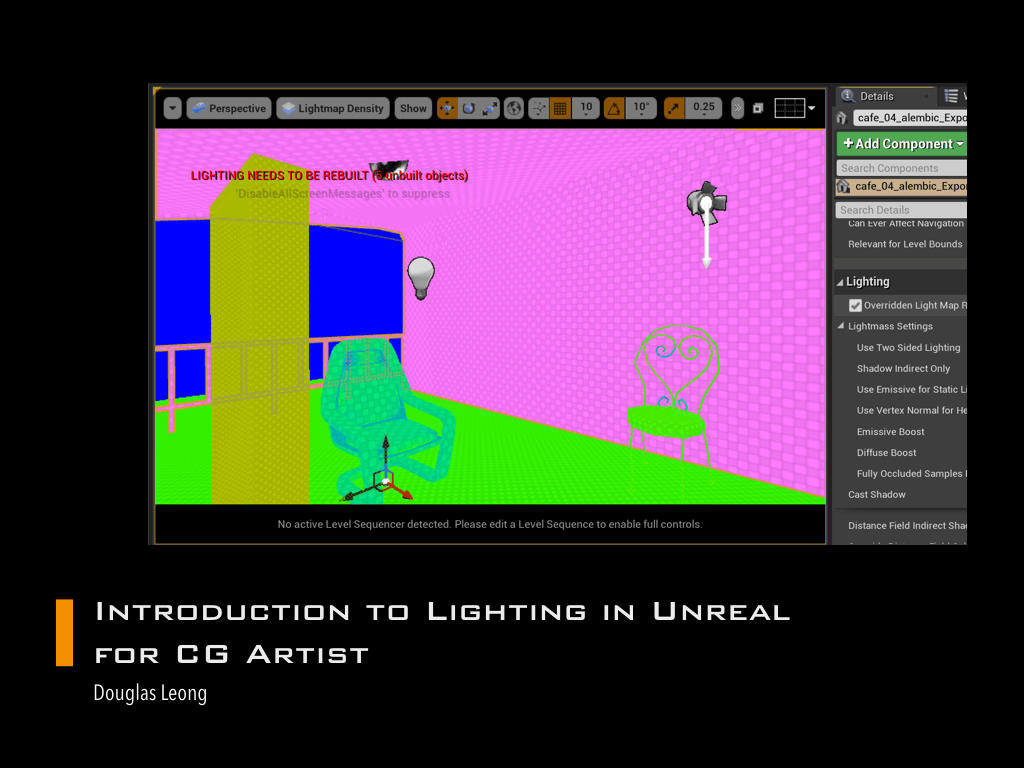Select the spotlight actor icon in viewport
This screenshot has width=1024, height=768.
click(x=706, y=203)
